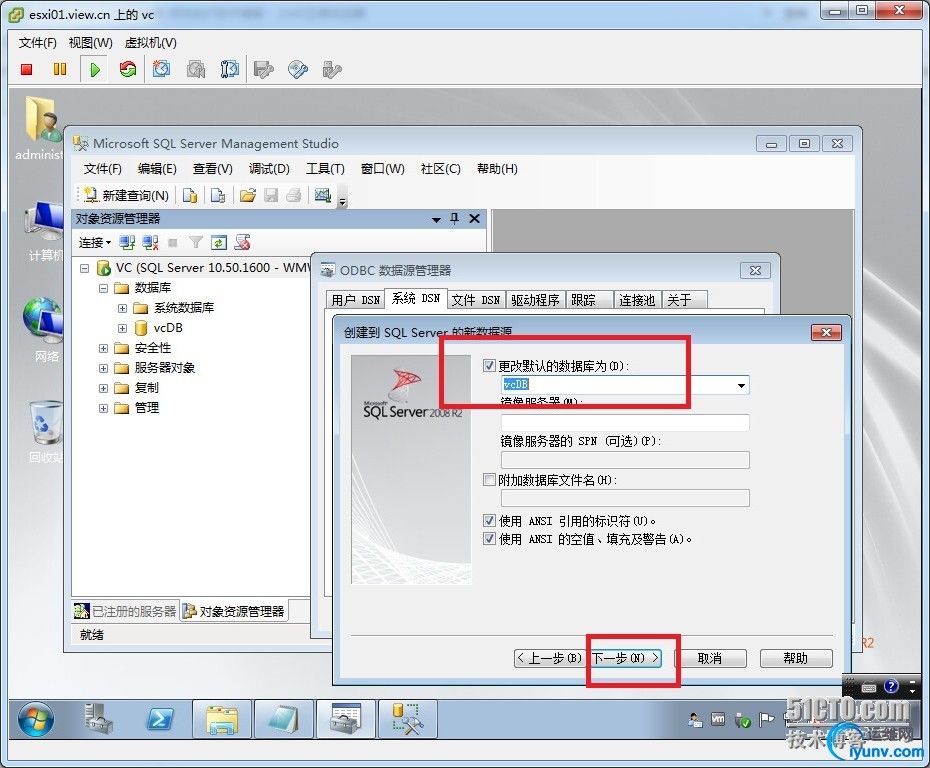
Task: Switch to the 连接池 tab
Action: 637,300
